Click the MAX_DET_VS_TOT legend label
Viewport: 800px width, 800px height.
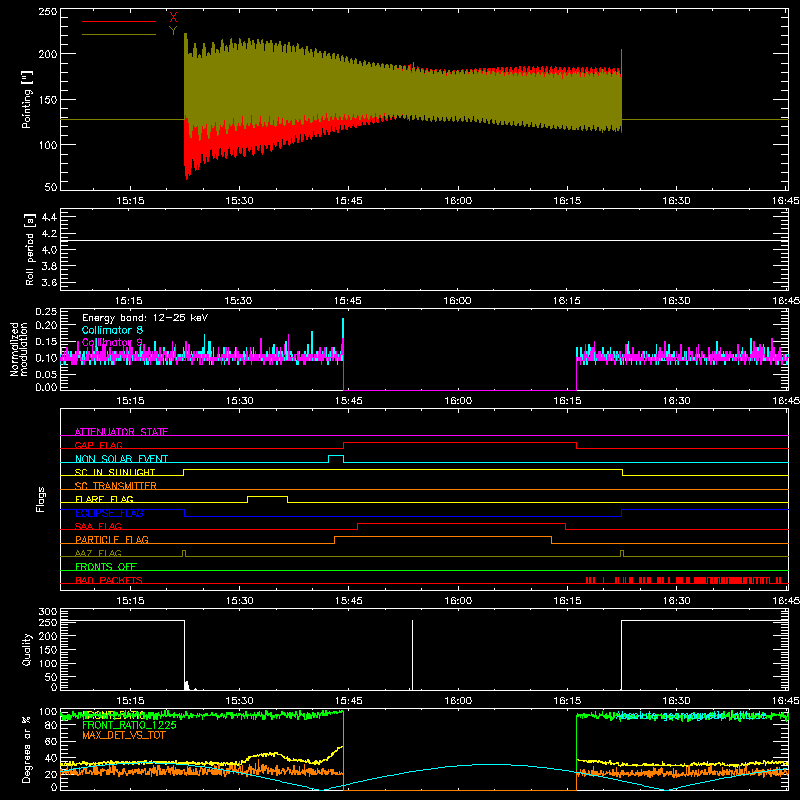pos(124,735)
